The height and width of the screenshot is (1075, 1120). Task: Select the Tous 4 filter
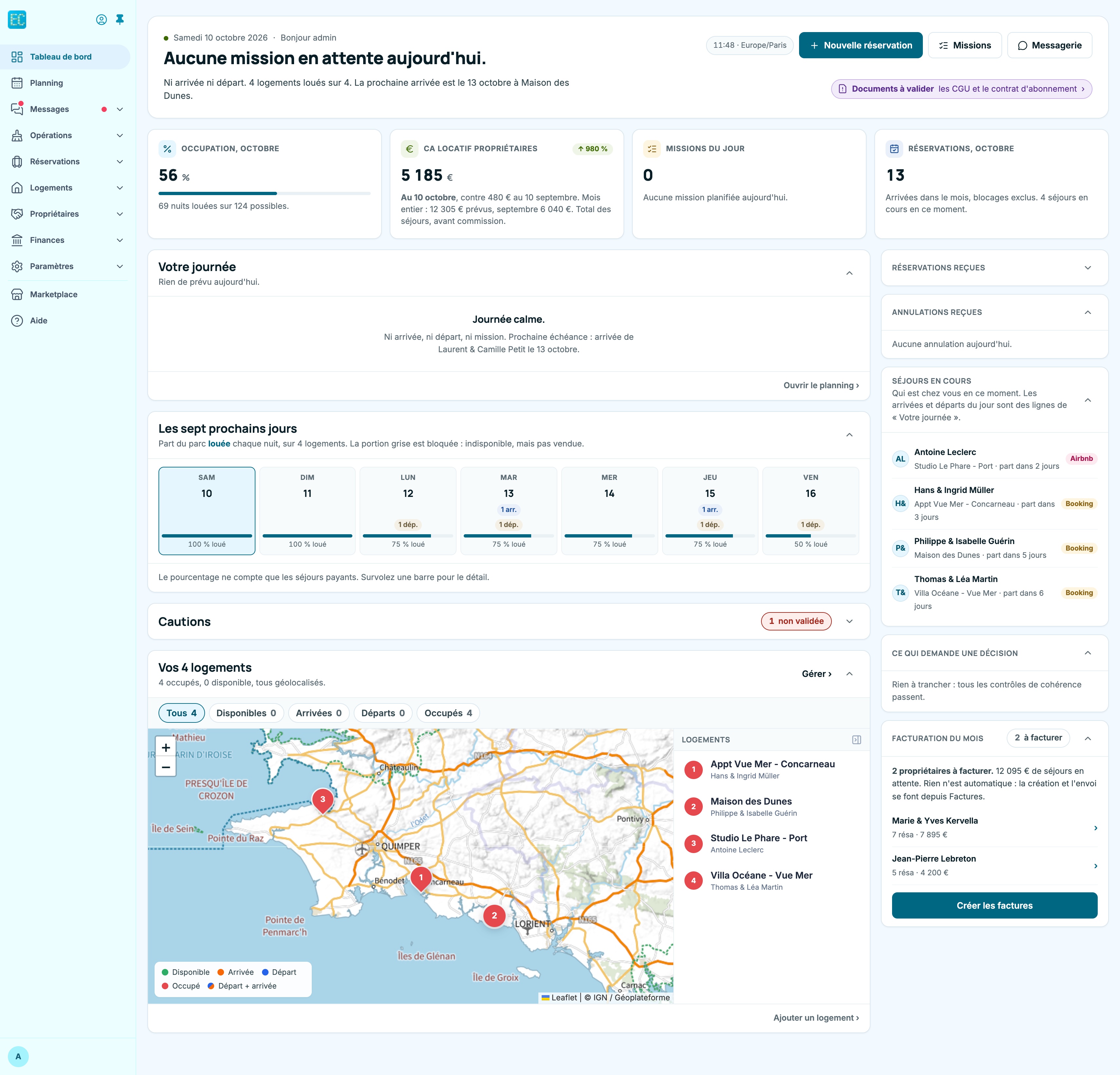coord(181,713)
